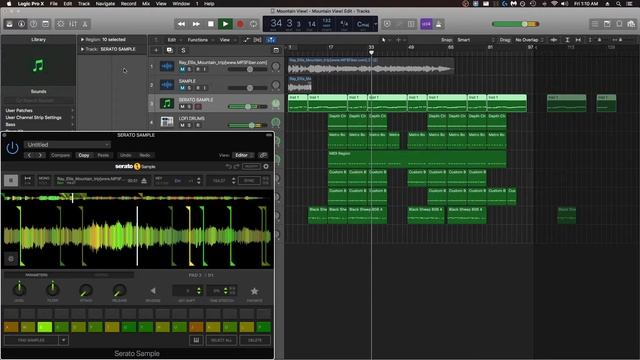
Task: Mute the LOFI DRUMS track
Action: [x=182, y=125]
